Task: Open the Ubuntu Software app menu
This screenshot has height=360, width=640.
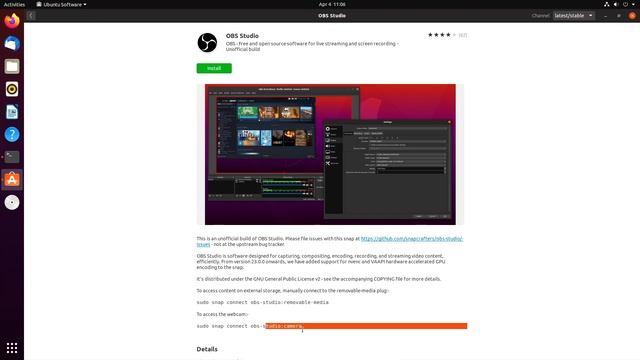Action: [x=61, y=4]
